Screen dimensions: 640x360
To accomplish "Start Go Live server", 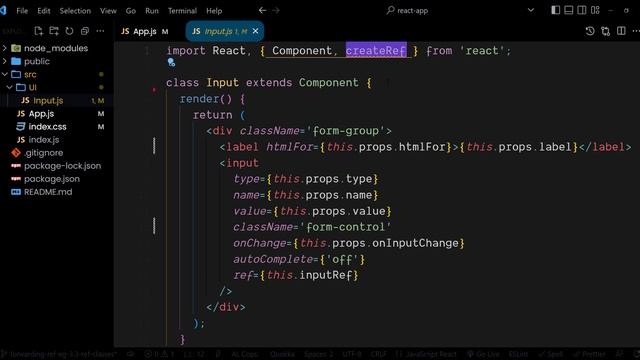I will [x=483, y=354].
